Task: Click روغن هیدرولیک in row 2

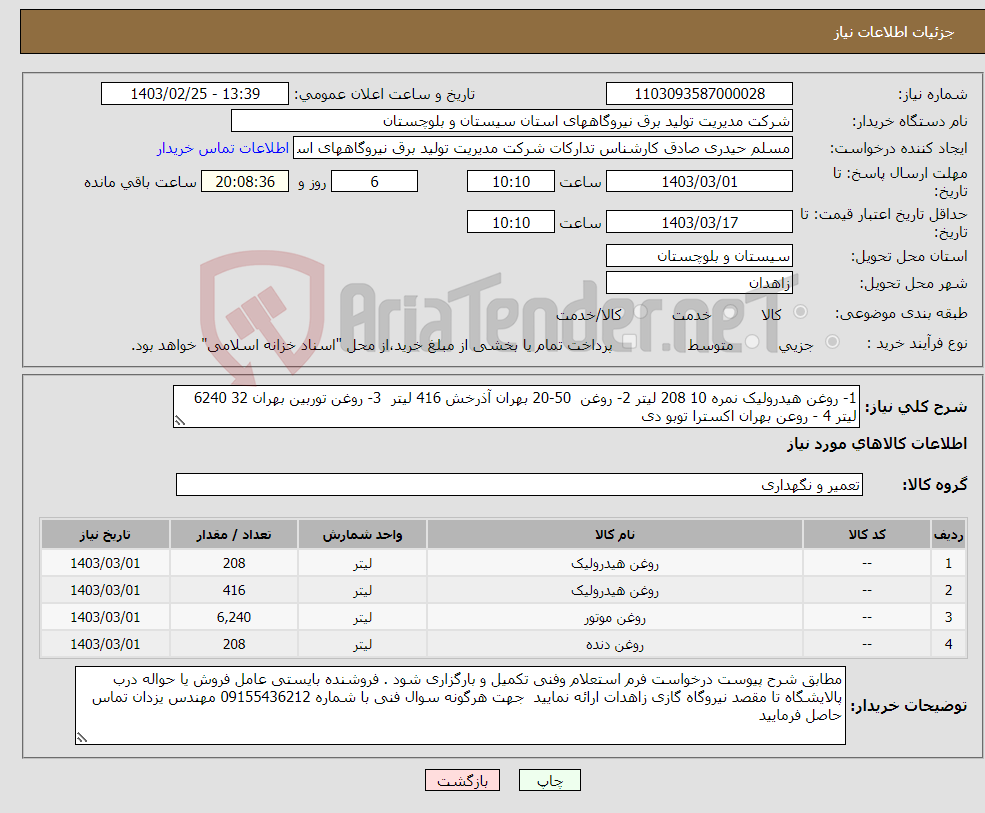Action: point(615,591)
